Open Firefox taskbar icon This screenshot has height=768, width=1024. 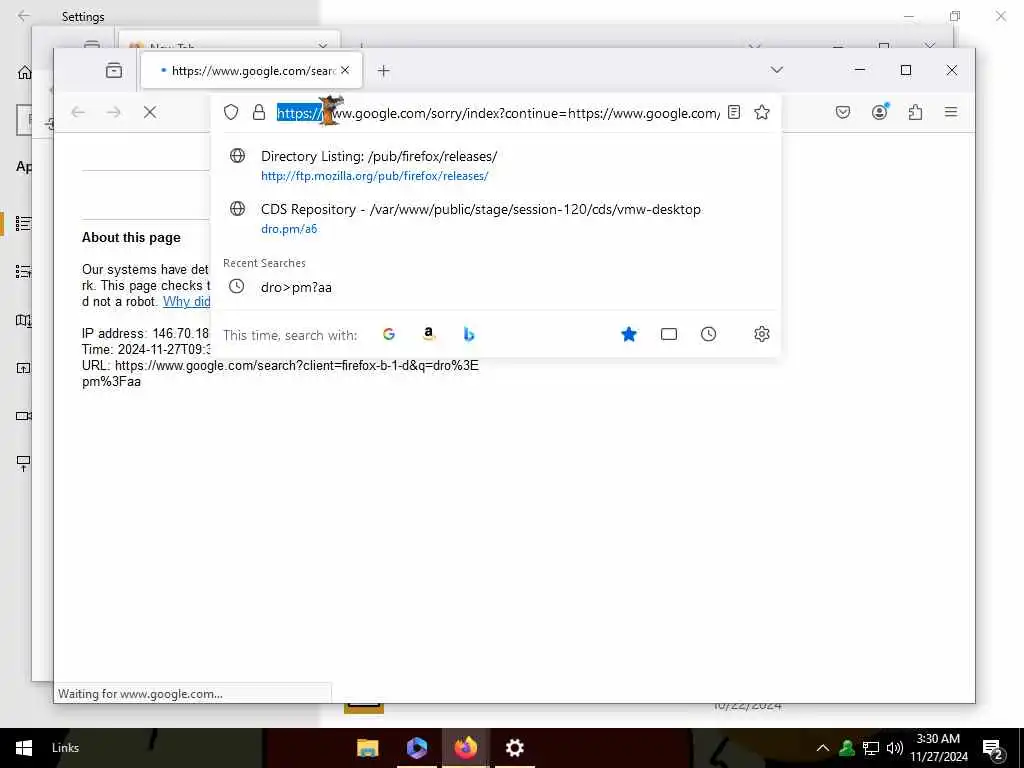tap(466, 748)
